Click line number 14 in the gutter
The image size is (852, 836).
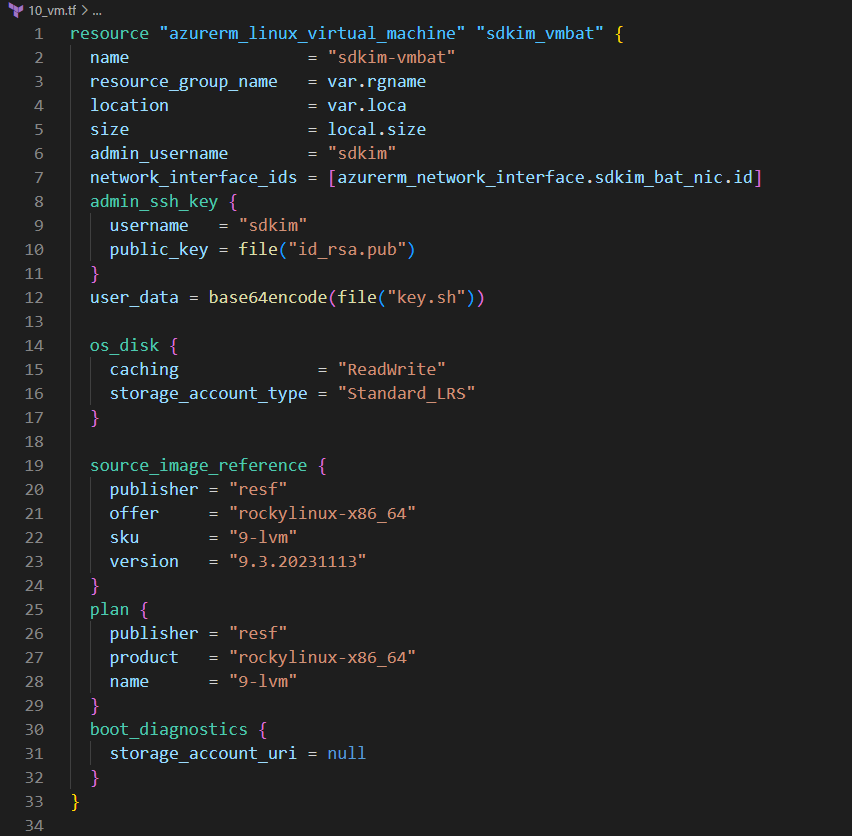point(34,345)
